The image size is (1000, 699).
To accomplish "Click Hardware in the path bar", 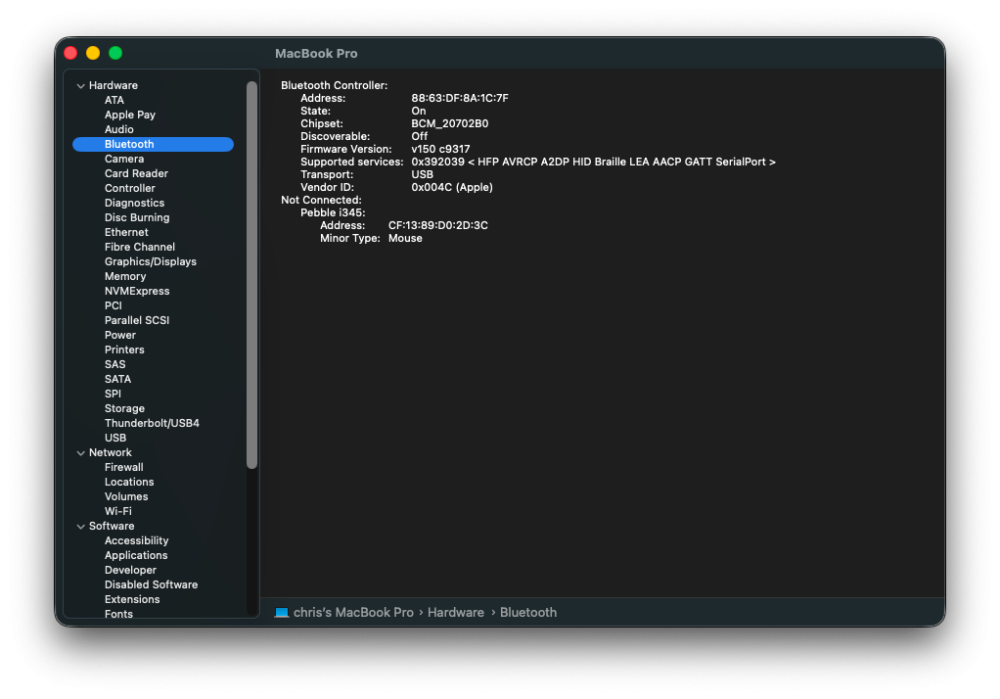I will pos(456,612).
